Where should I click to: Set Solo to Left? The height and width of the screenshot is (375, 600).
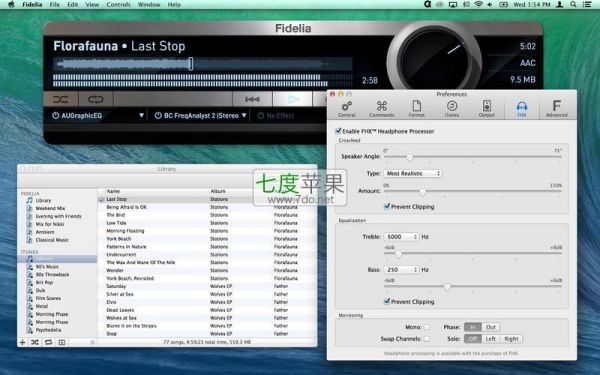(x=491, y=339)
